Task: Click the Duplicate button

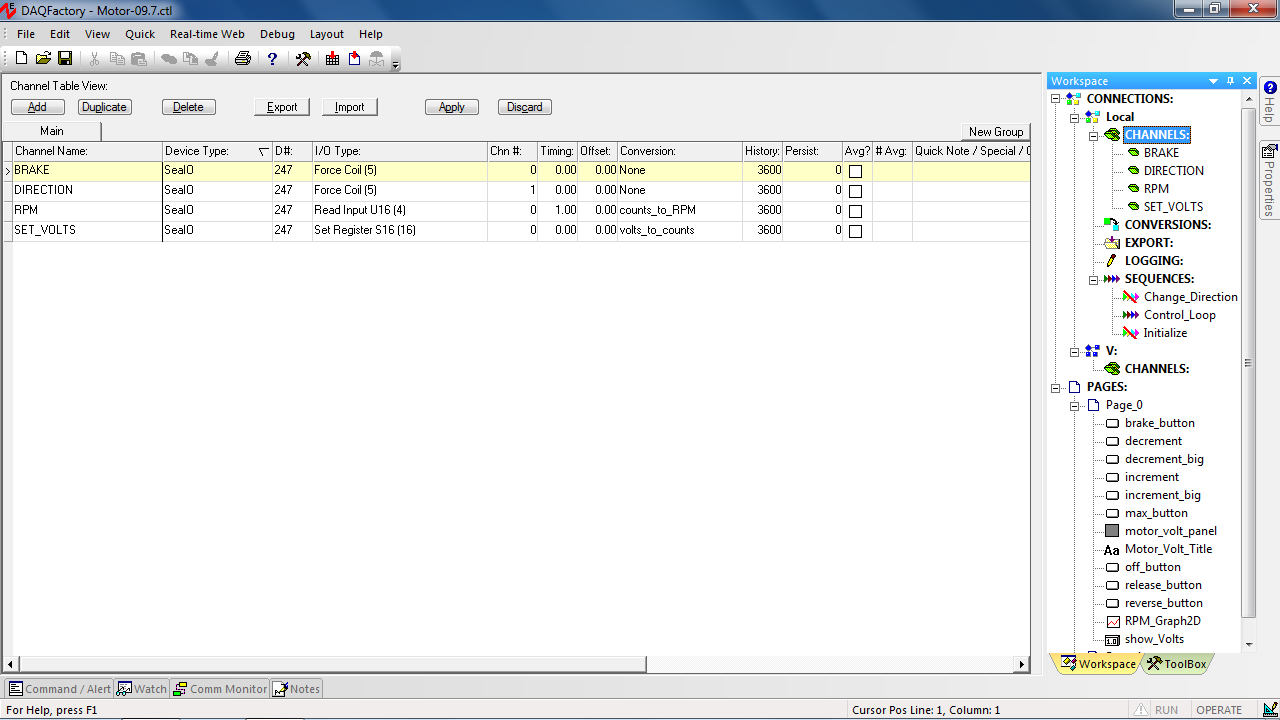Action: click(x=105, y=107)
